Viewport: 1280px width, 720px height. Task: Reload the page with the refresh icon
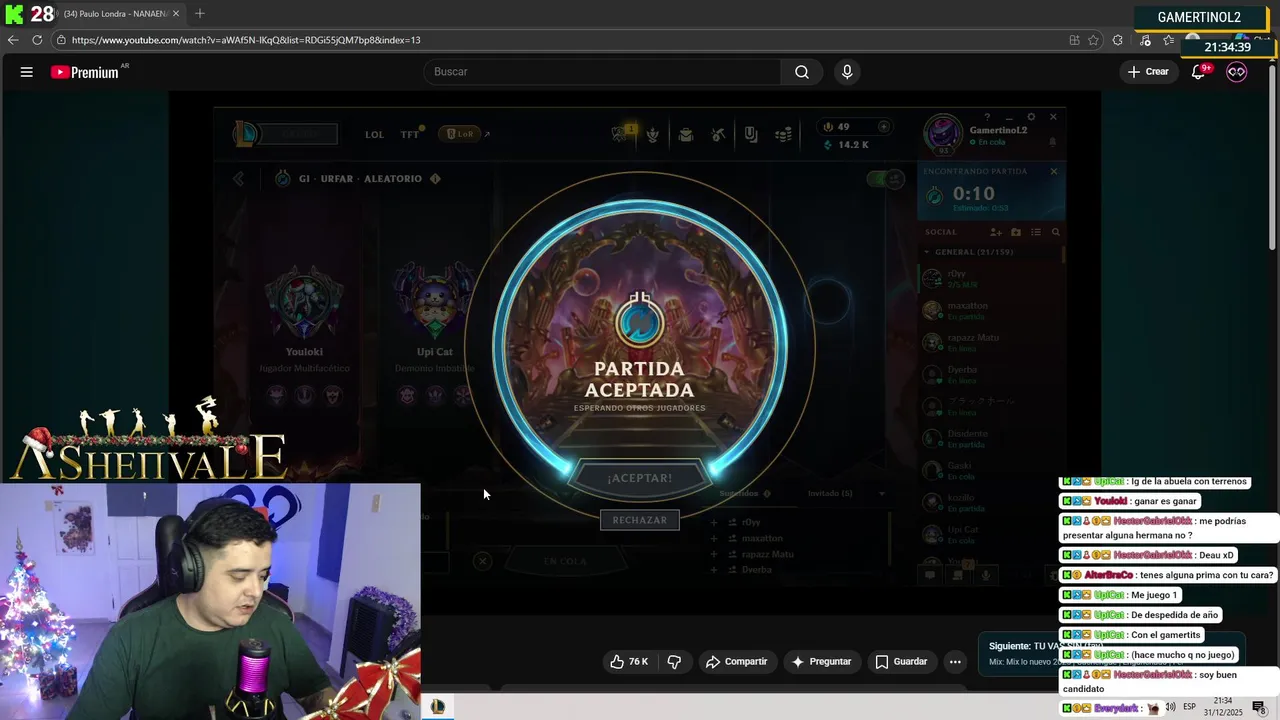point(37,40)
